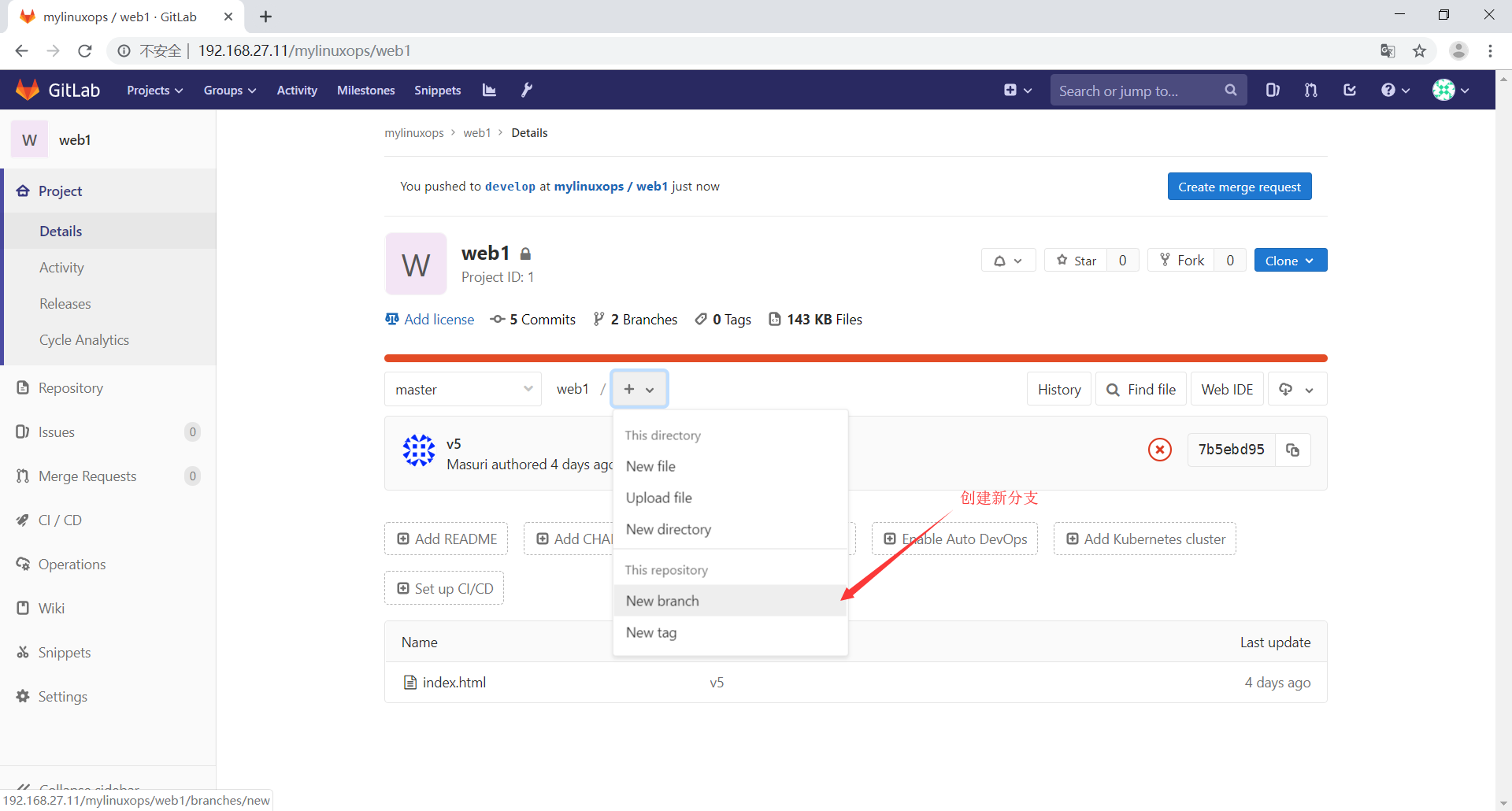
Task: Click the browser reload button
Action: tap(85, 50)
